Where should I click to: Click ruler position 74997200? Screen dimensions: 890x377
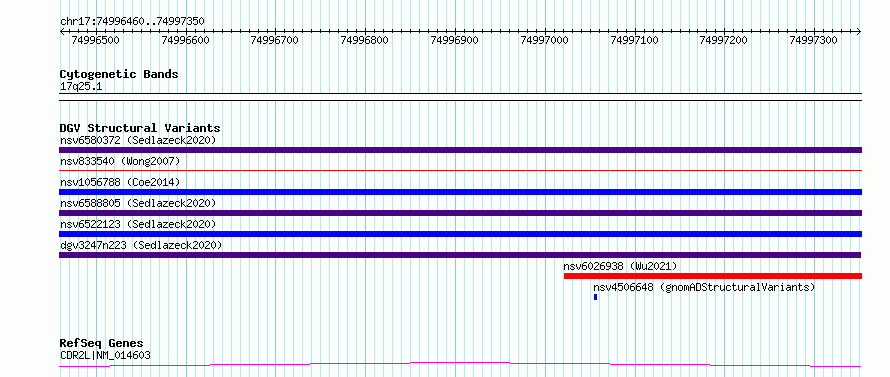tap(724, 40)
